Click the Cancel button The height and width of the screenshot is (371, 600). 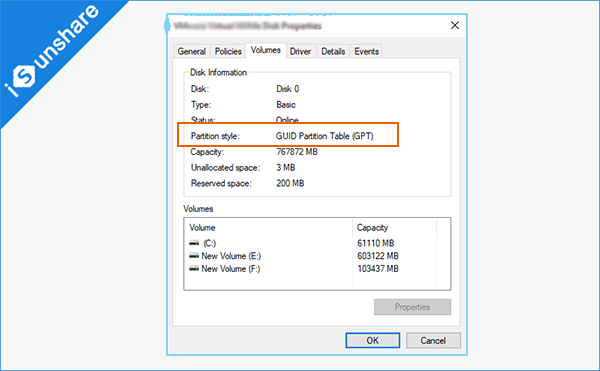coord(433,340)
